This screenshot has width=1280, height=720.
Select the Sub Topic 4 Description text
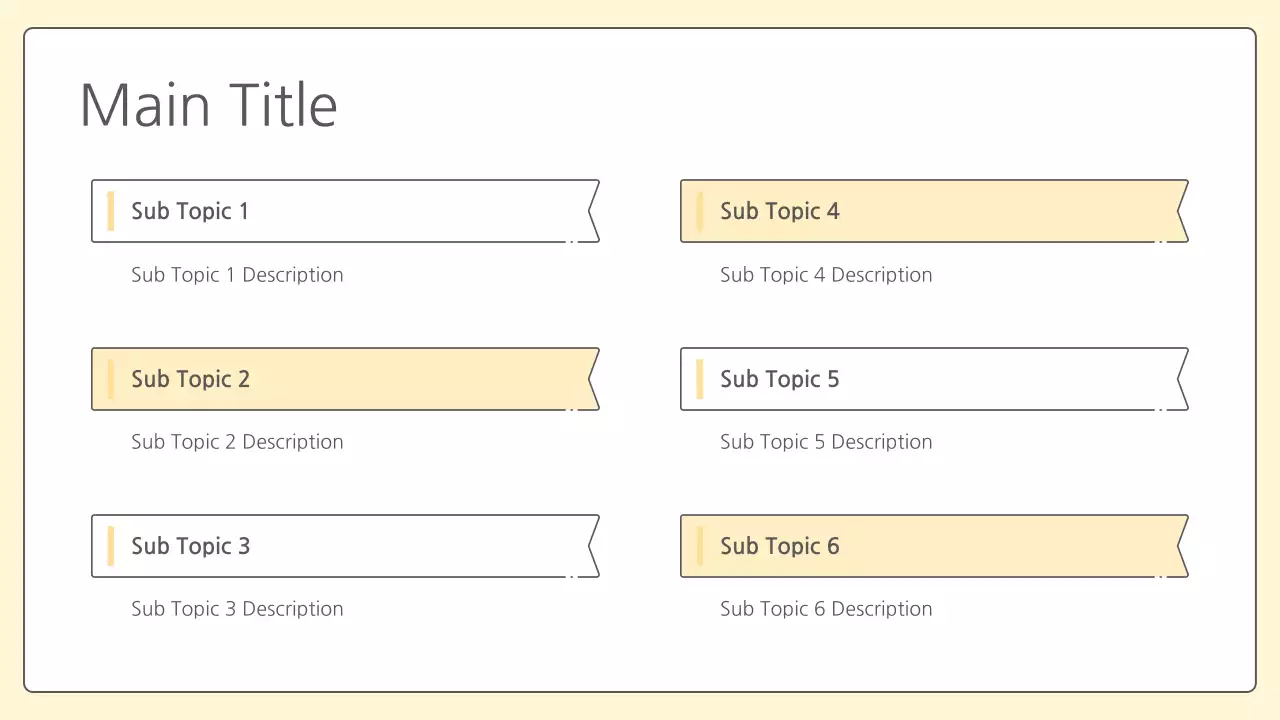pyautogui.click(x=826, y=275)
